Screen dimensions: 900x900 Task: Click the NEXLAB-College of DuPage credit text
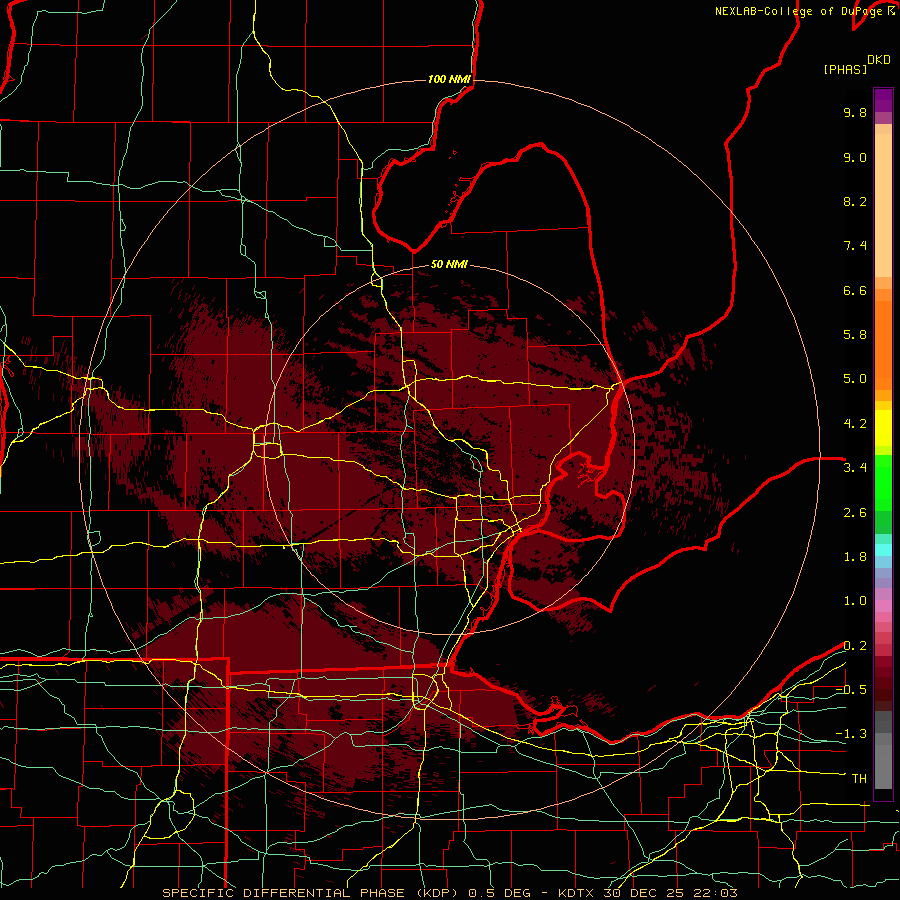tap(800, 11)
